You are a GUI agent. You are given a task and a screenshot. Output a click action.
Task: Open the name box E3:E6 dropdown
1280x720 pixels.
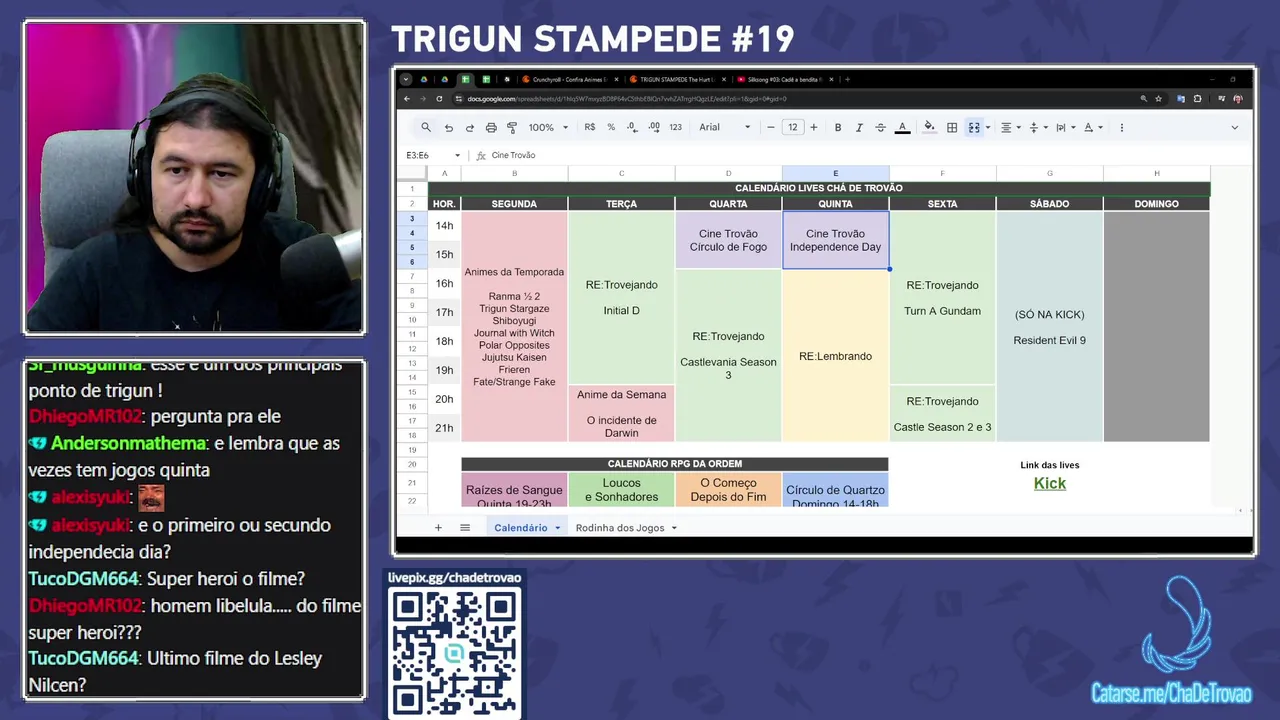pos(457,155)
